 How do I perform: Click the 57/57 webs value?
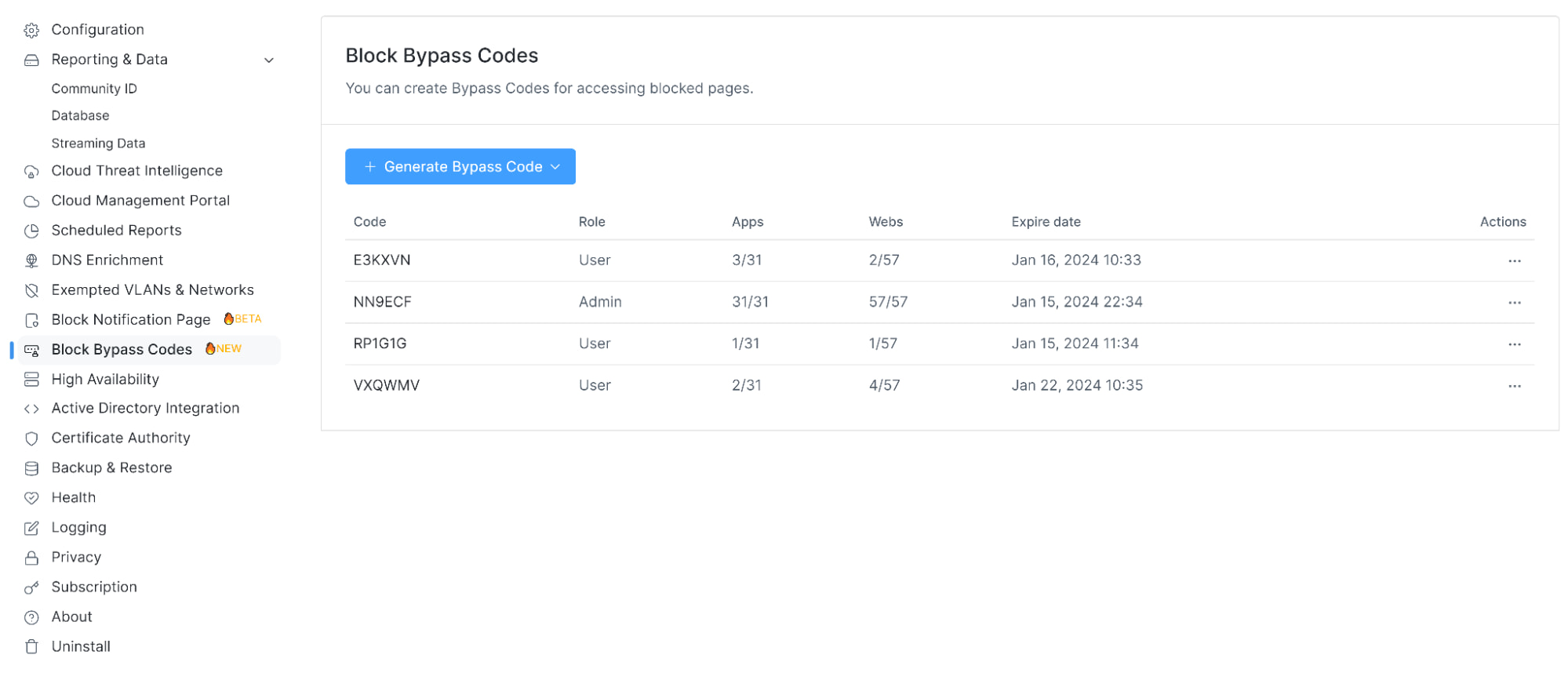(888, 302)
